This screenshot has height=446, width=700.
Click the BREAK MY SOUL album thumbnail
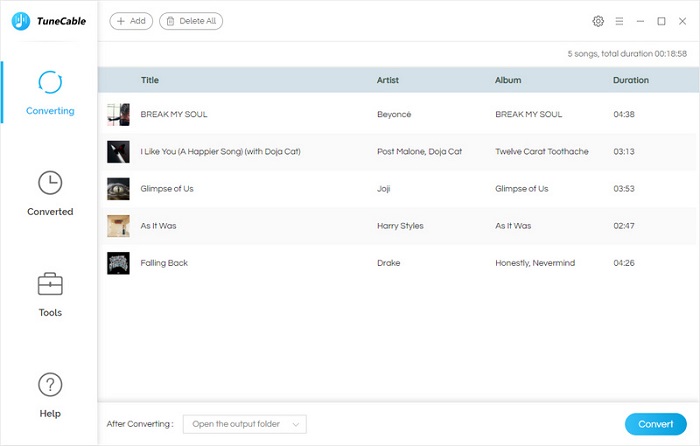pyautogui.click(x=118, y=114)
